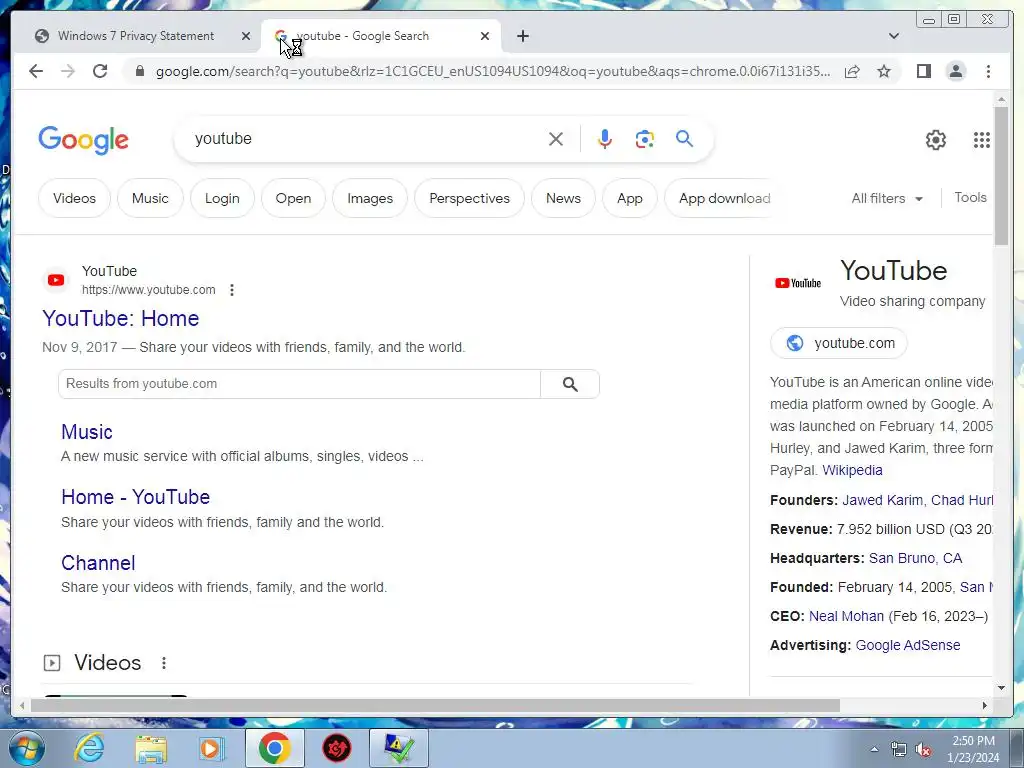Open the Neal Mohan CEO link
Screen dimensions: 1024x768
coord(846,616)
